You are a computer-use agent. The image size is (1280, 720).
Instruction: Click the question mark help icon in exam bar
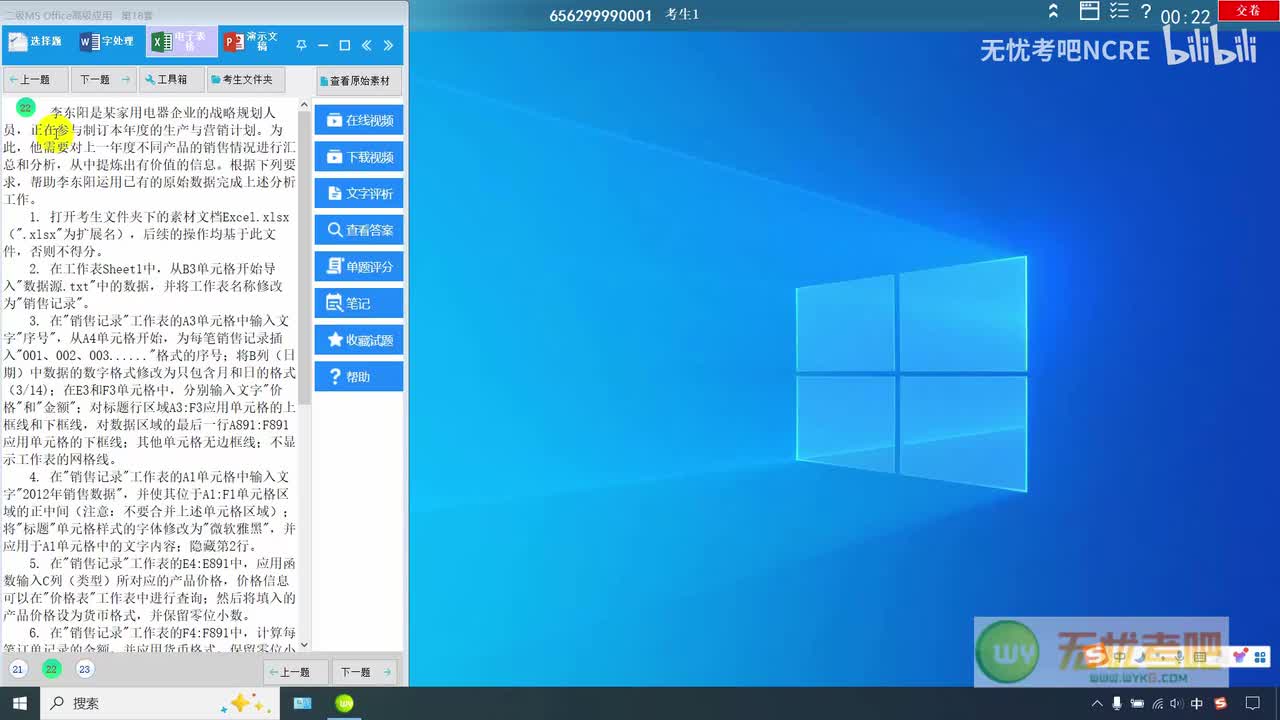coord(1146,12)
